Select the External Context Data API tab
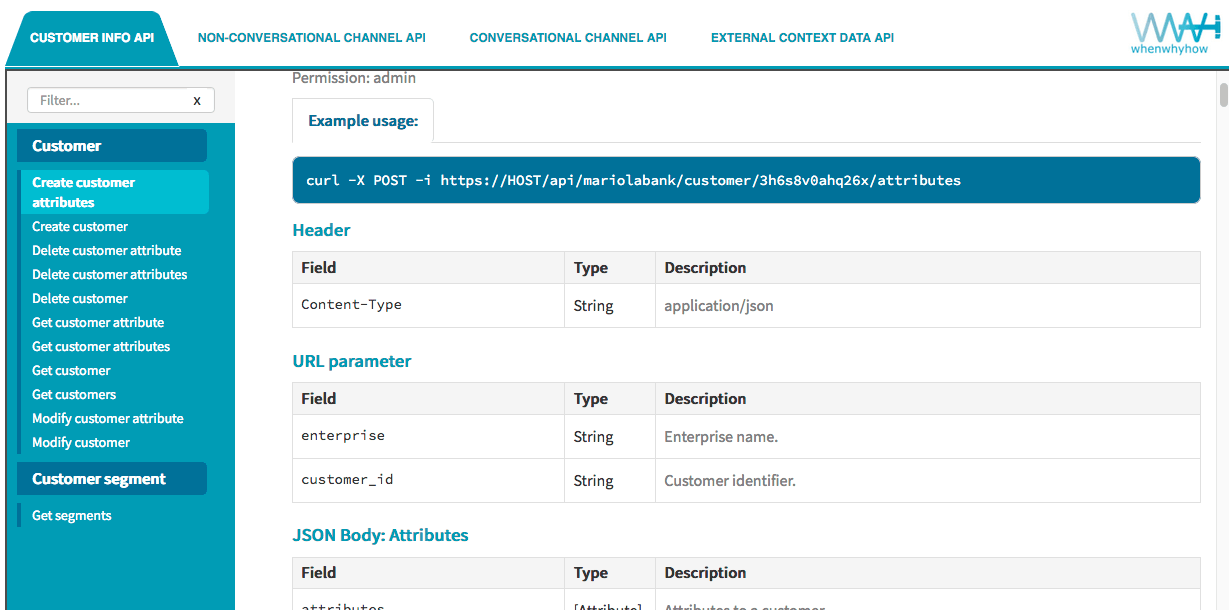The image size is (1229, 610). point(802,38)
